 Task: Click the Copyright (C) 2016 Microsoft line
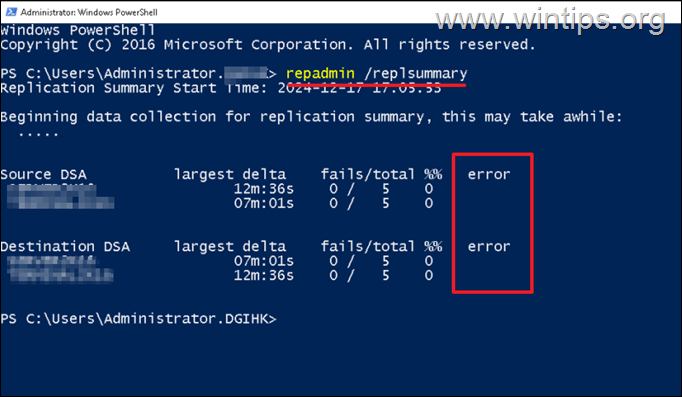(x=267, y=45)
